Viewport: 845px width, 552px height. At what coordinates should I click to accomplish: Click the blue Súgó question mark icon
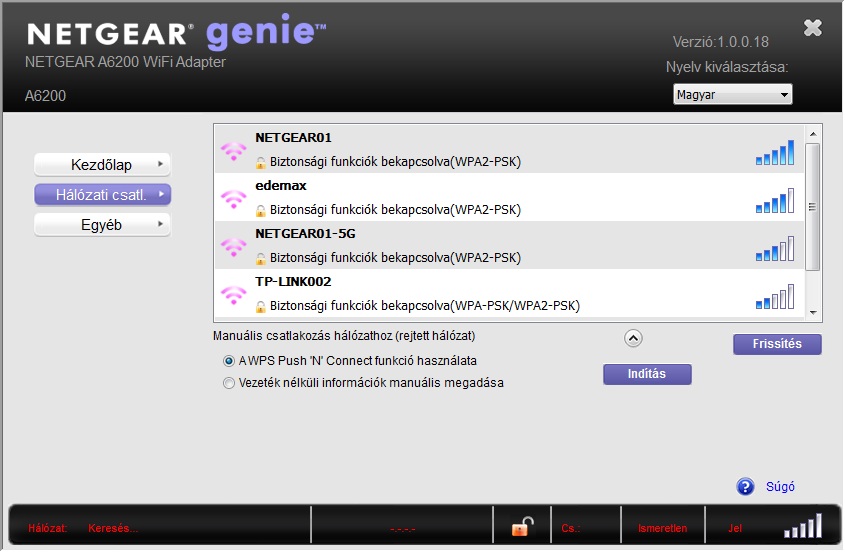coord(745,487)
